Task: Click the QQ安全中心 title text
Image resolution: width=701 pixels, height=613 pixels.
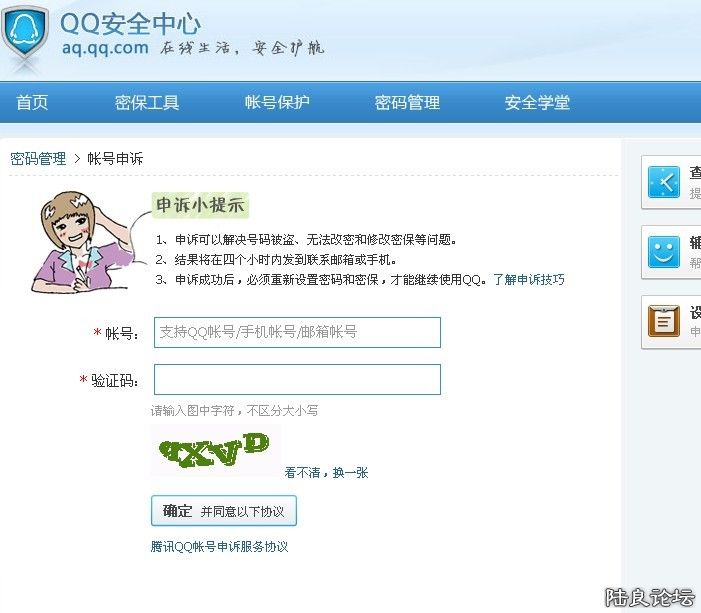Action: coord(130,23)
